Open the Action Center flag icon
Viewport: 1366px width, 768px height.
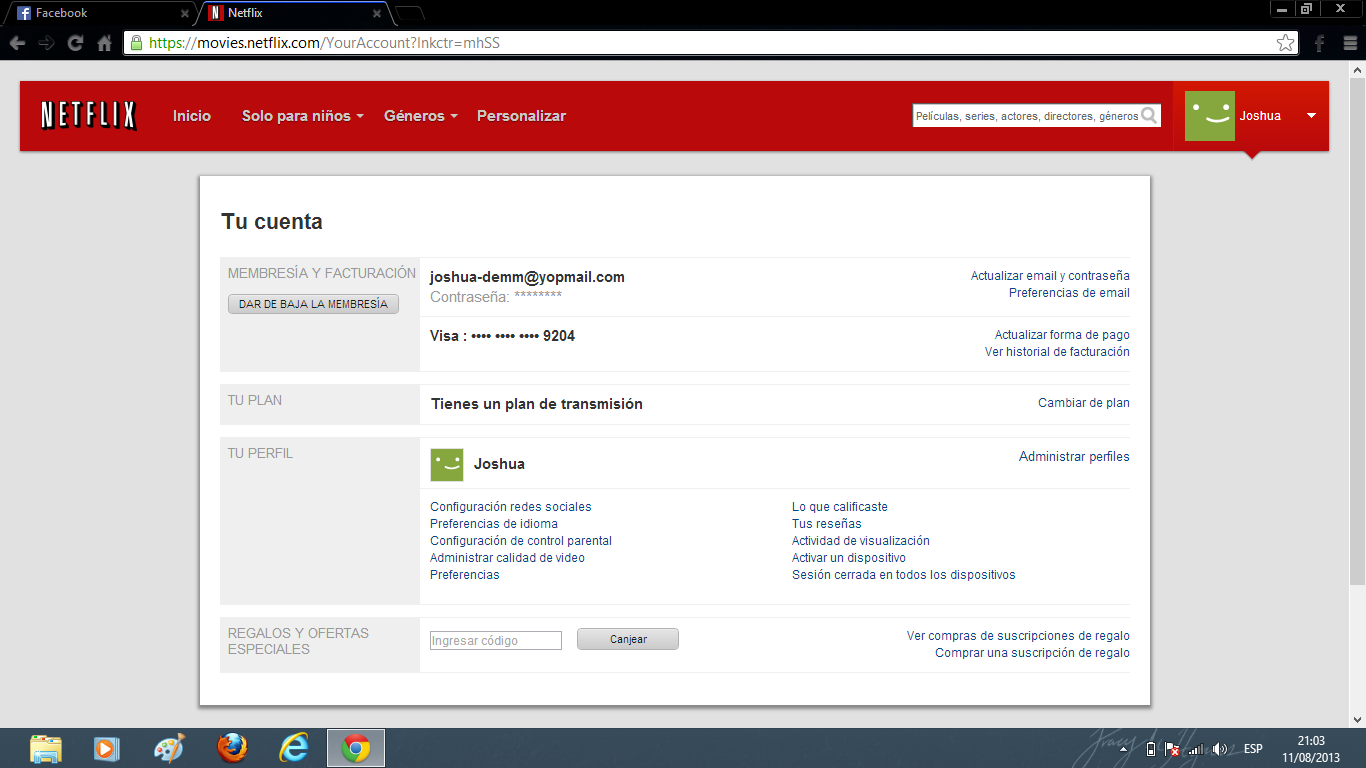(1172, 749)
